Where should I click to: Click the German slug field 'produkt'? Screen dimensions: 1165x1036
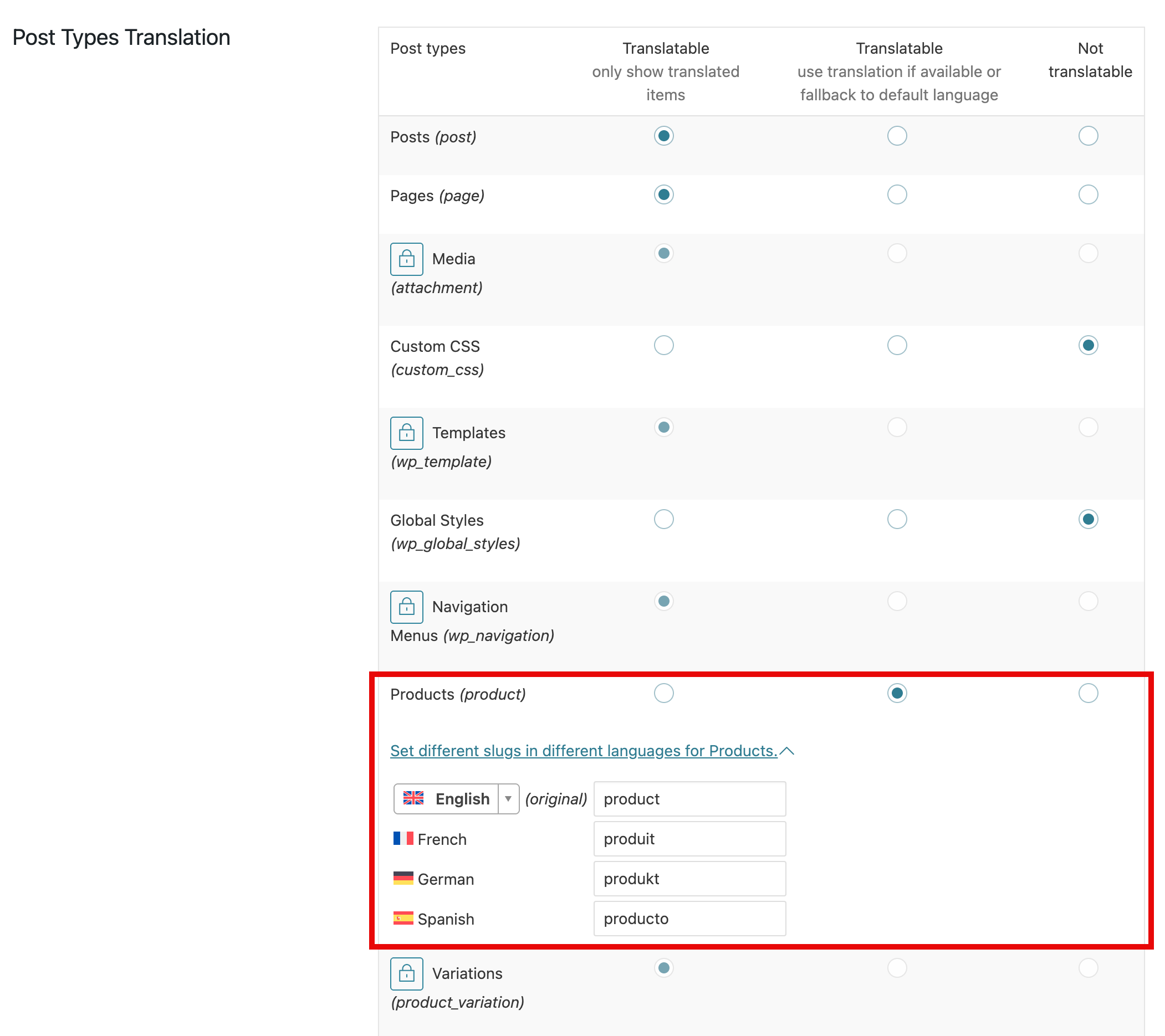click(x=689, y=878)
